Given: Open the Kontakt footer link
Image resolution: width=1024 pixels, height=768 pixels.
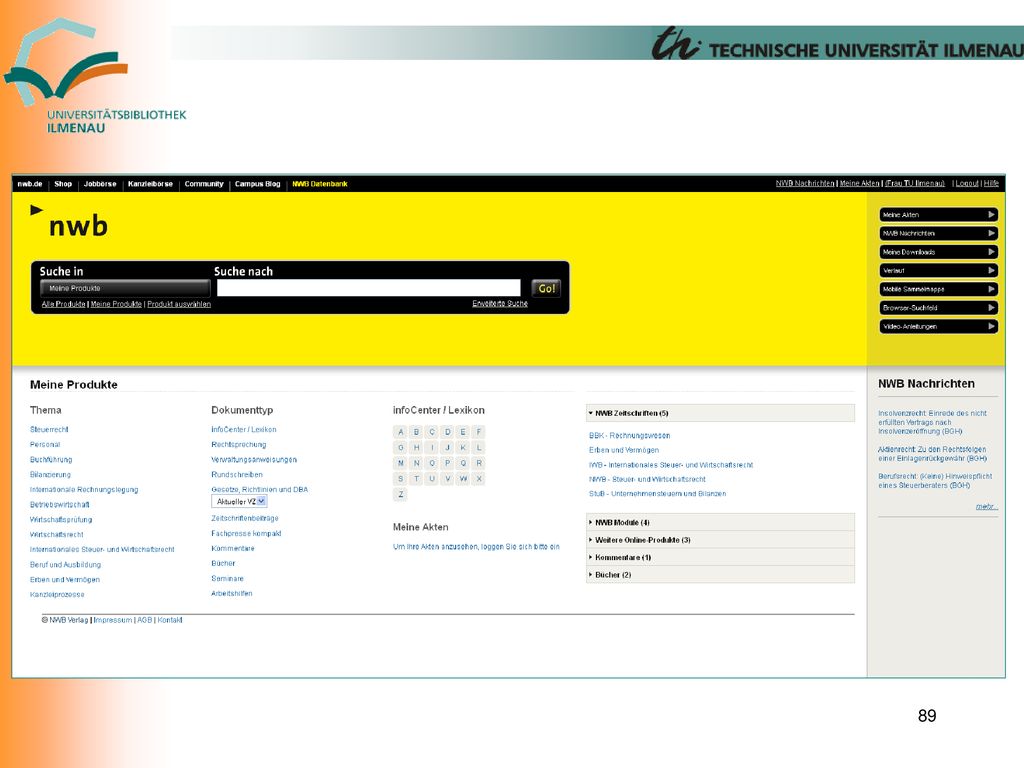Looking at the screenshot, I should point(170,620).
